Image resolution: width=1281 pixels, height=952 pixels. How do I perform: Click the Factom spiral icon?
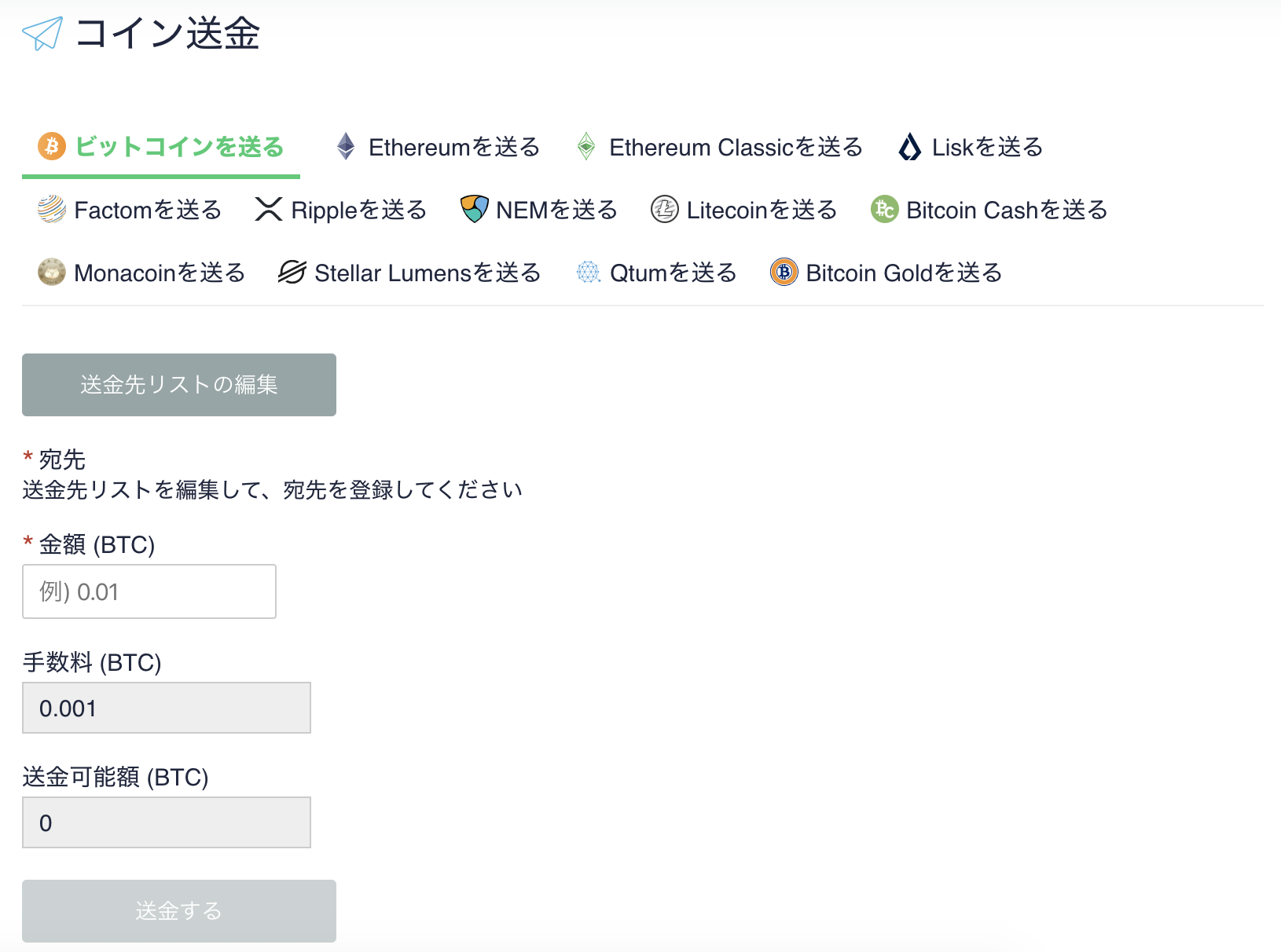pos(50,209)
